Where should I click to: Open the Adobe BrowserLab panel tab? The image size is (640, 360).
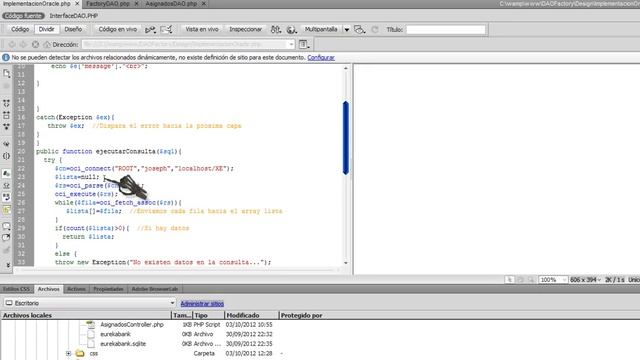[155, 289]
